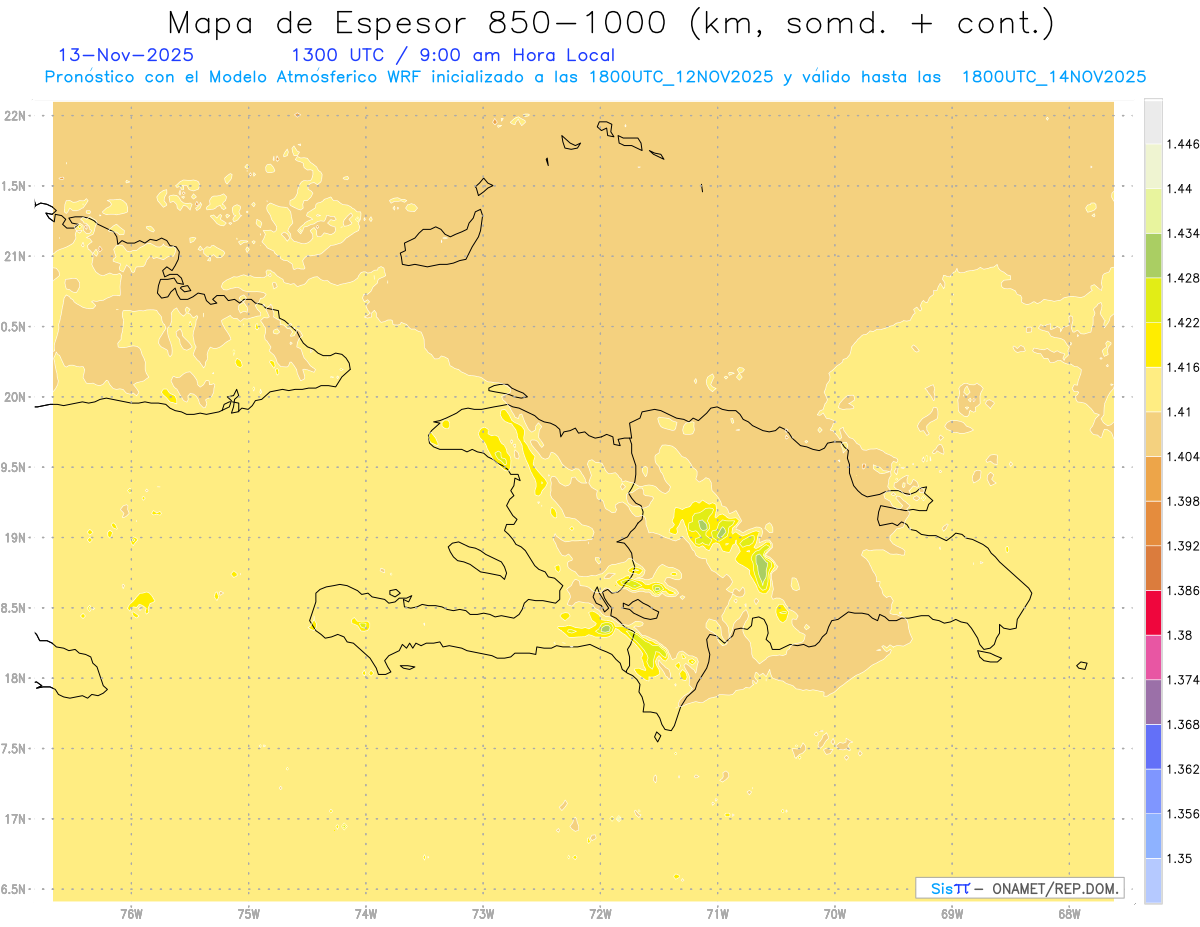This screenshot has height=927, width=1200.
Task: Select the blue colorbar segment between 1.362 and 1.368
Action: [x=1153, y=746]
